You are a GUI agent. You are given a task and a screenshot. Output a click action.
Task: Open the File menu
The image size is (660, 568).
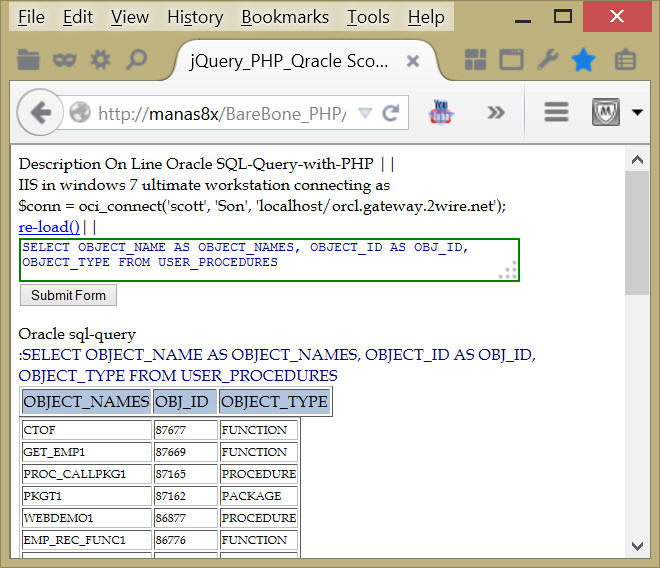tap(32, 17)
